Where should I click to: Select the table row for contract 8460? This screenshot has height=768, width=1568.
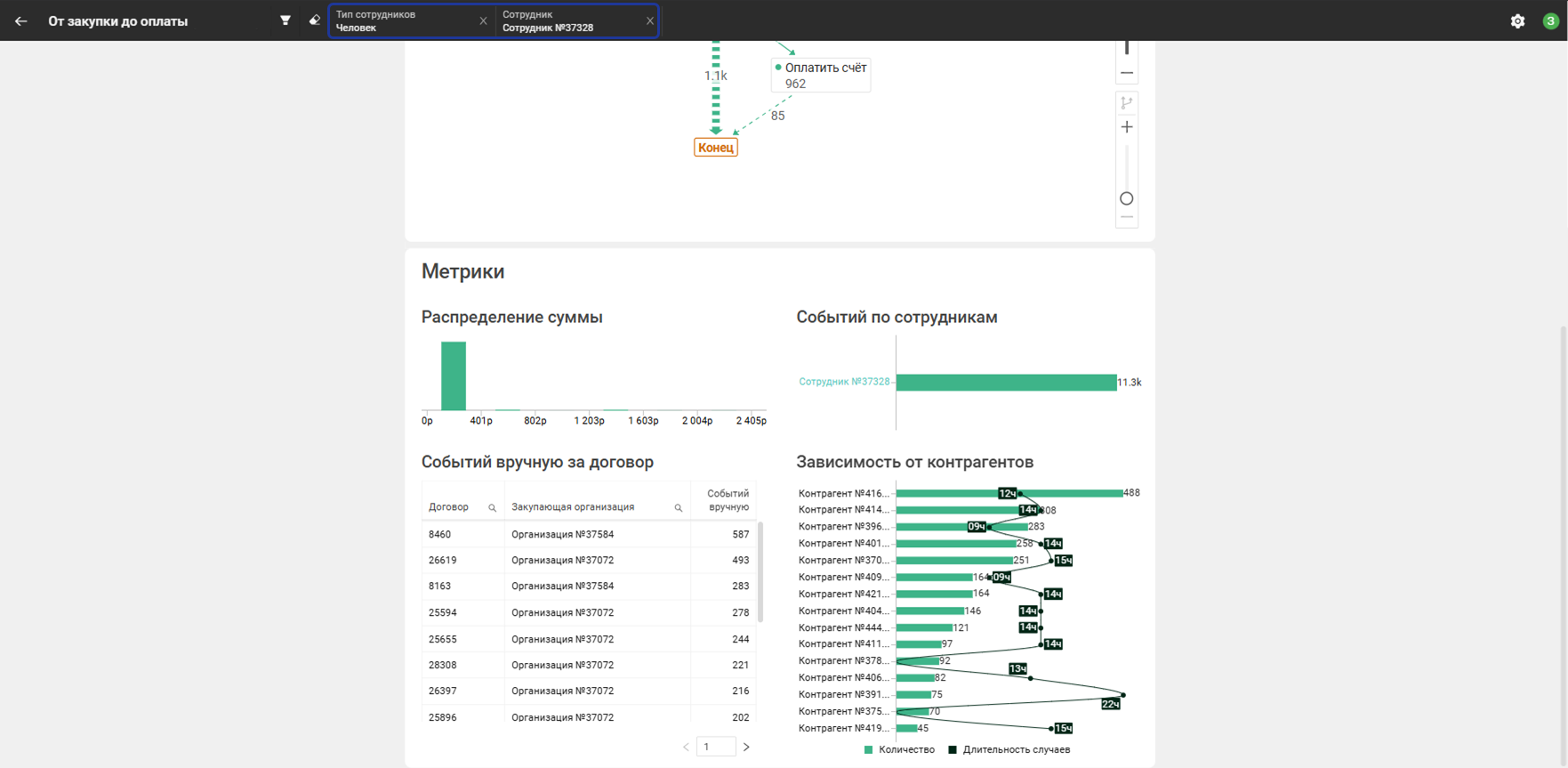[x=588, y=535]
